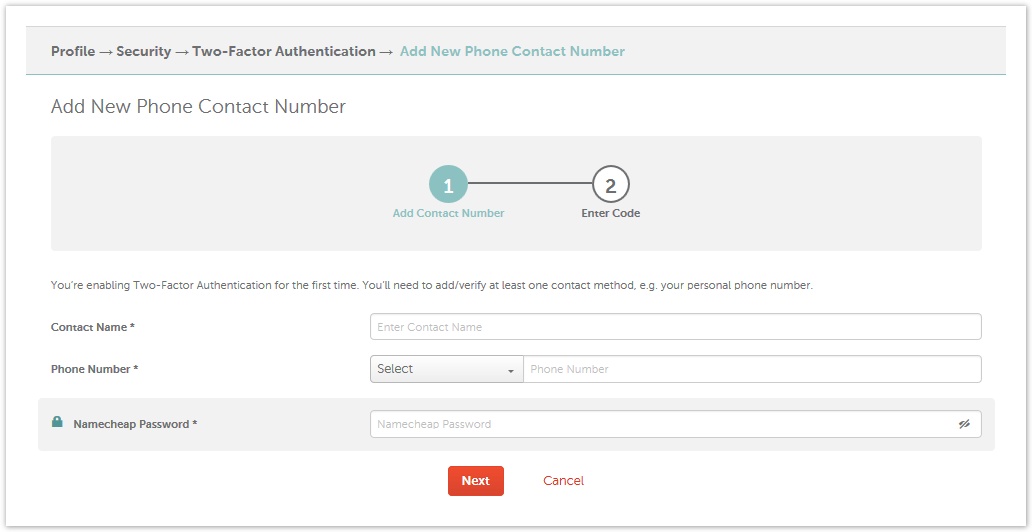Click the Namecheap Password field label
This screenshot has width=1032, height=532.
pyautogui.click(x=136, y=425)
